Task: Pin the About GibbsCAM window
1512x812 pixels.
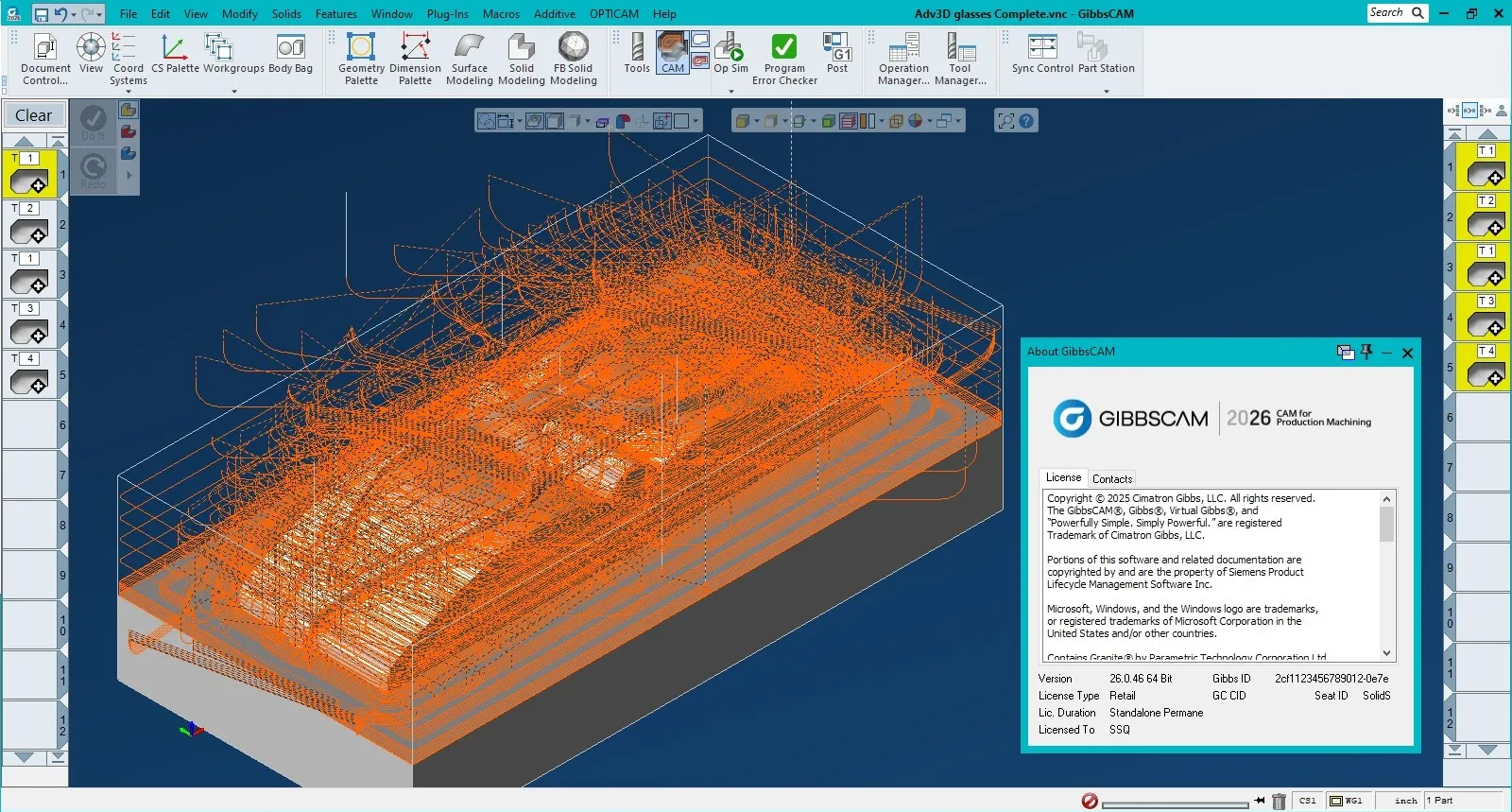Action: click(1366, 353)
